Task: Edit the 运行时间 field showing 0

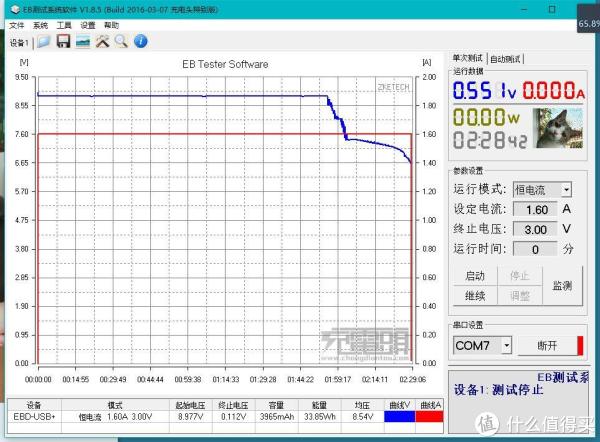Action: [535, 249]
